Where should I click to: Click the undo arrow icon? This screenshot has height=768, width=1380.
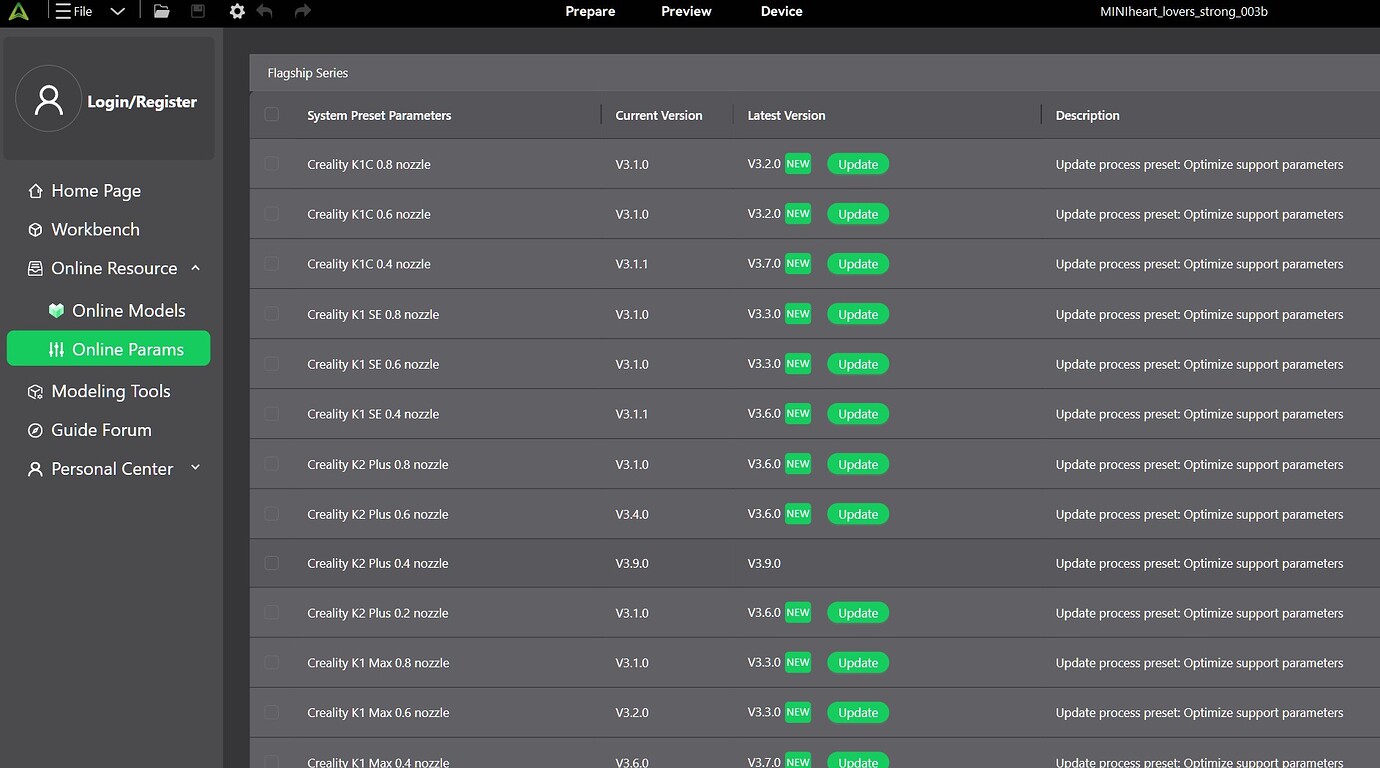265,12
